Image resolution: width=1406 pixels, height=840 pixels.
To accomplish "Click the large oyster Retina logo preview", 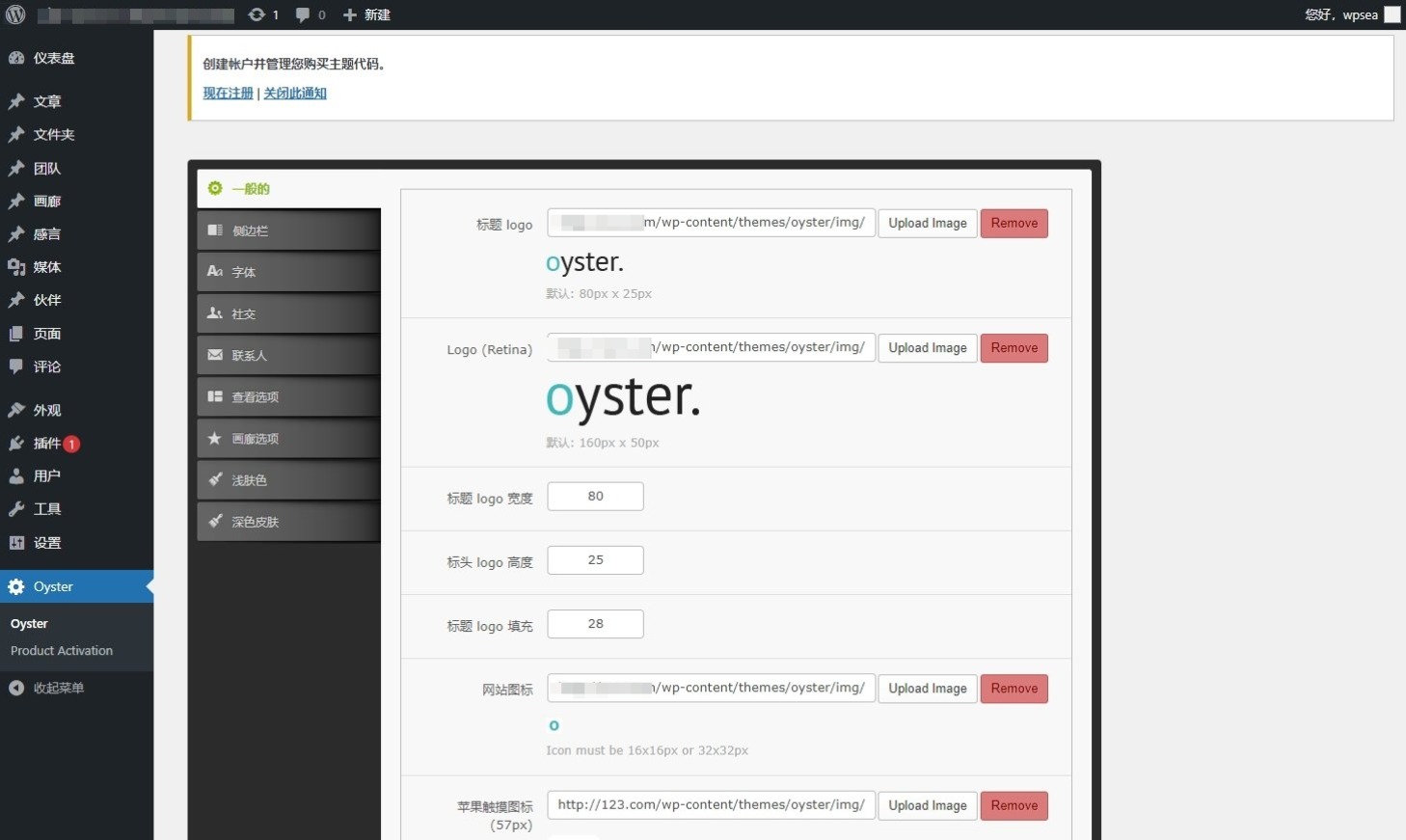I will pyautogui.click(x=623, y=398).
